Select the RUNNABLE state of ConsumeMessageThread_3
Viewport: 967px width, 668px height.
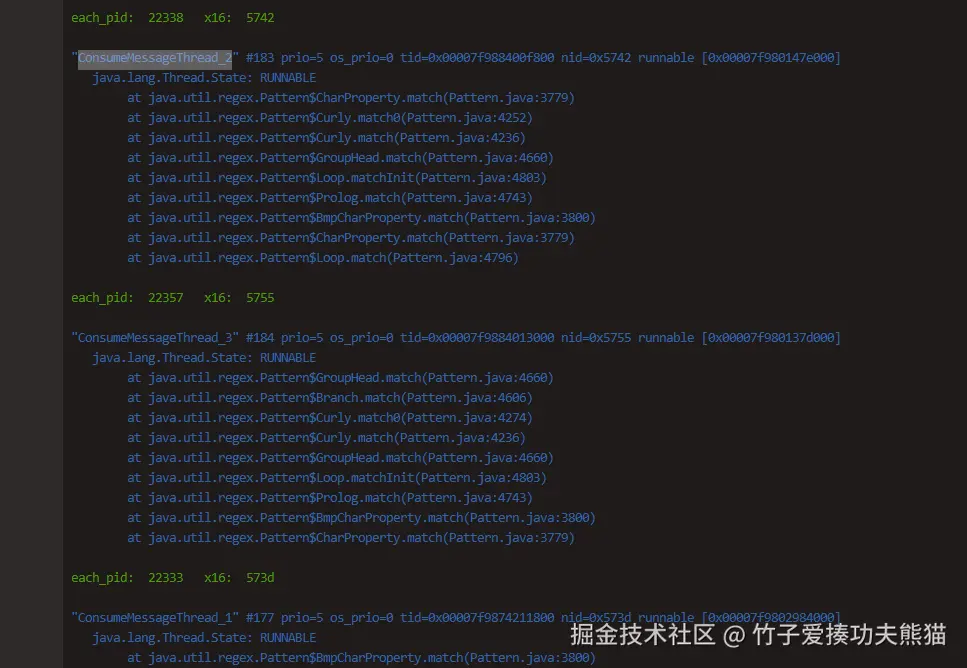287,357
